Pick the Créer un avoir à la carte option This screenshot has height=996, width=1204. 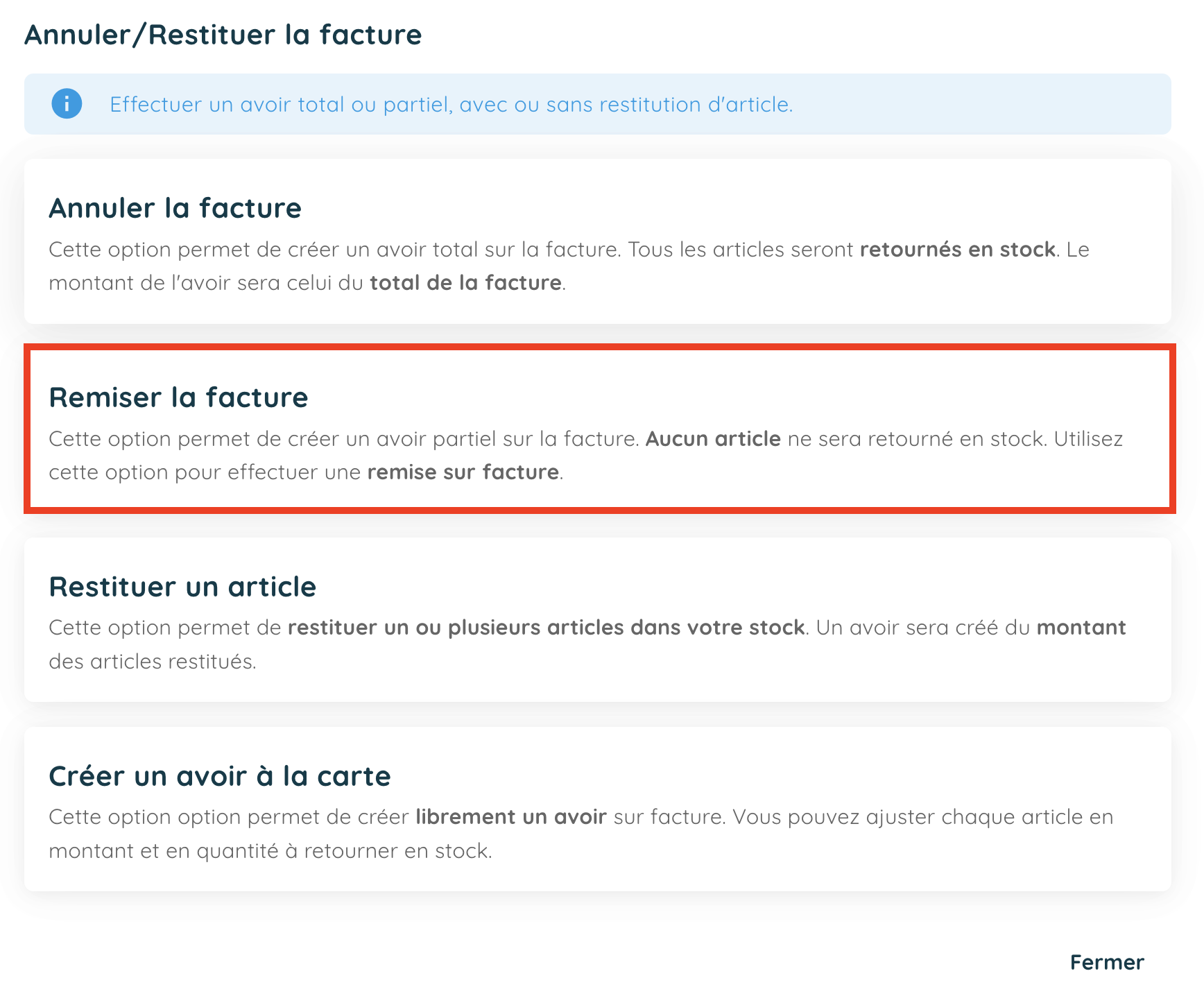coord(601,809)
